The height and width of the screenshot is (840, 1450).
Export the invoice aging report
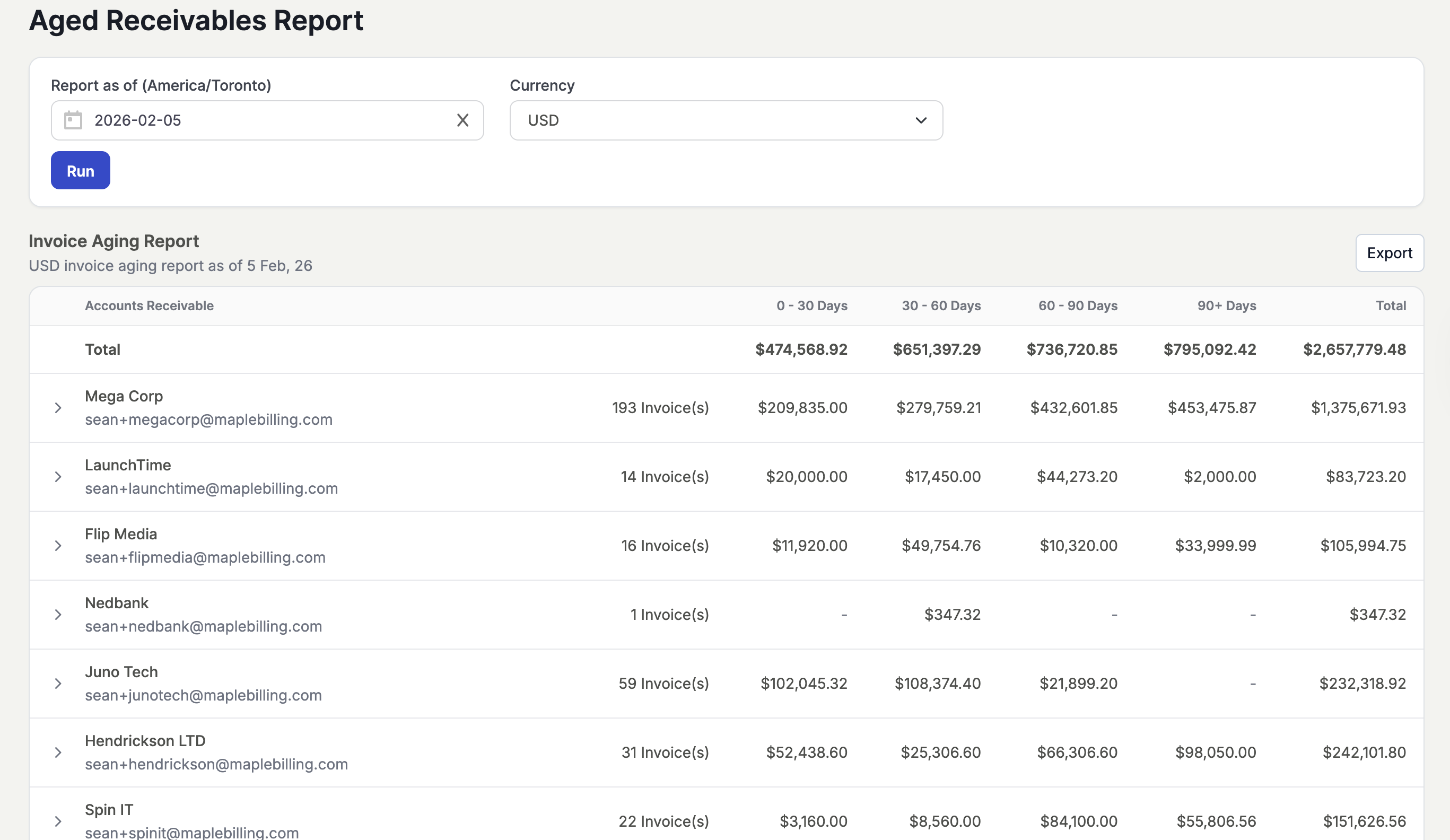point(1389,253)
